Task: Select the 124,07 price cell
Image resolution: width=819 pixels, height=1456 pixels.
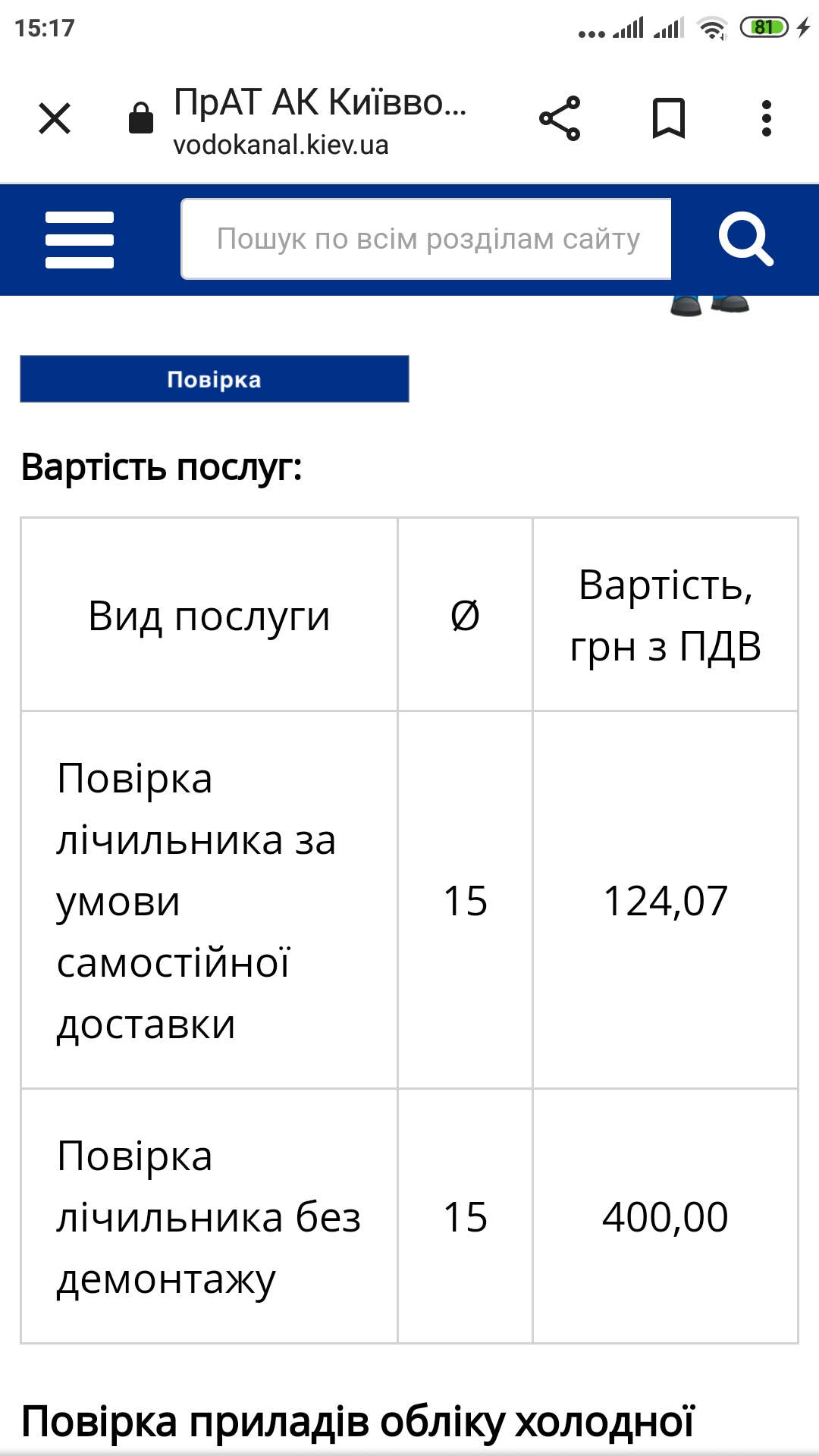Action: point(665,901)
